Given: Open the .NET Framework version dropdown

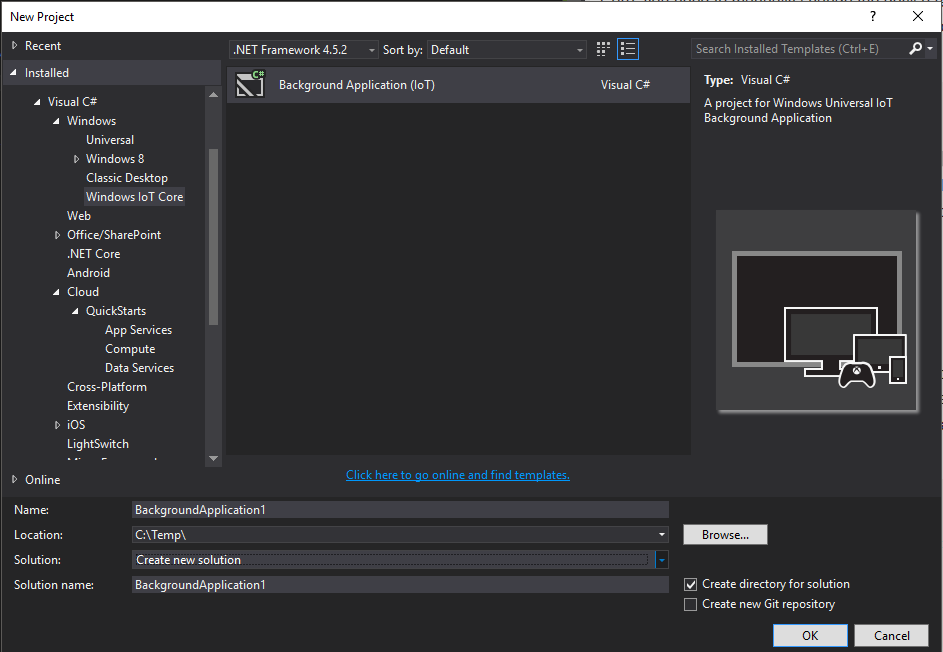Looking at the screenshot, I should click(304, 50).
